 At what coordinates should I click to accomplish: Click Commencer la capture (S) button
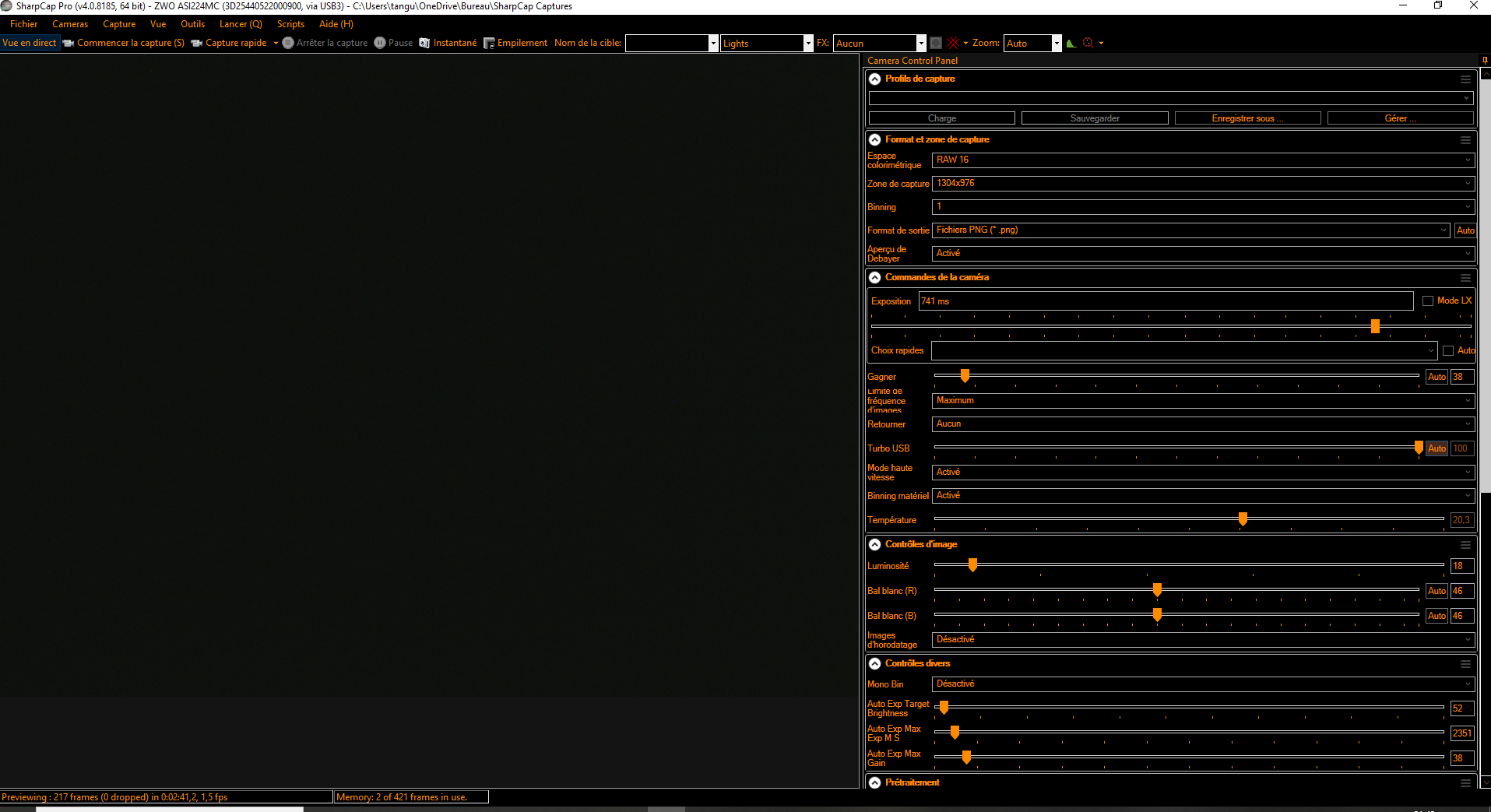tap(124, 43)
